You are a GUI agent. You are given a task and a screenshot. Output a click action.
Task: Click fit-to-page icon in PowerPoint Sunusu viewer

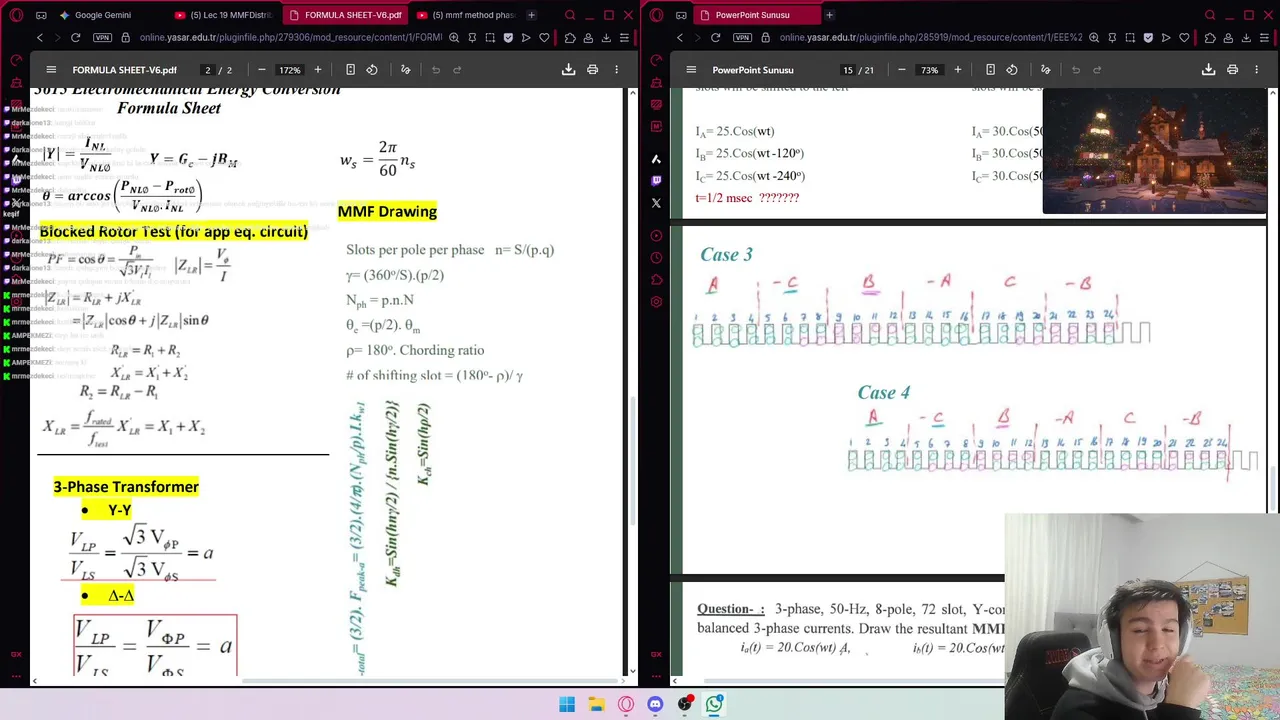click(x=990, y=70)
